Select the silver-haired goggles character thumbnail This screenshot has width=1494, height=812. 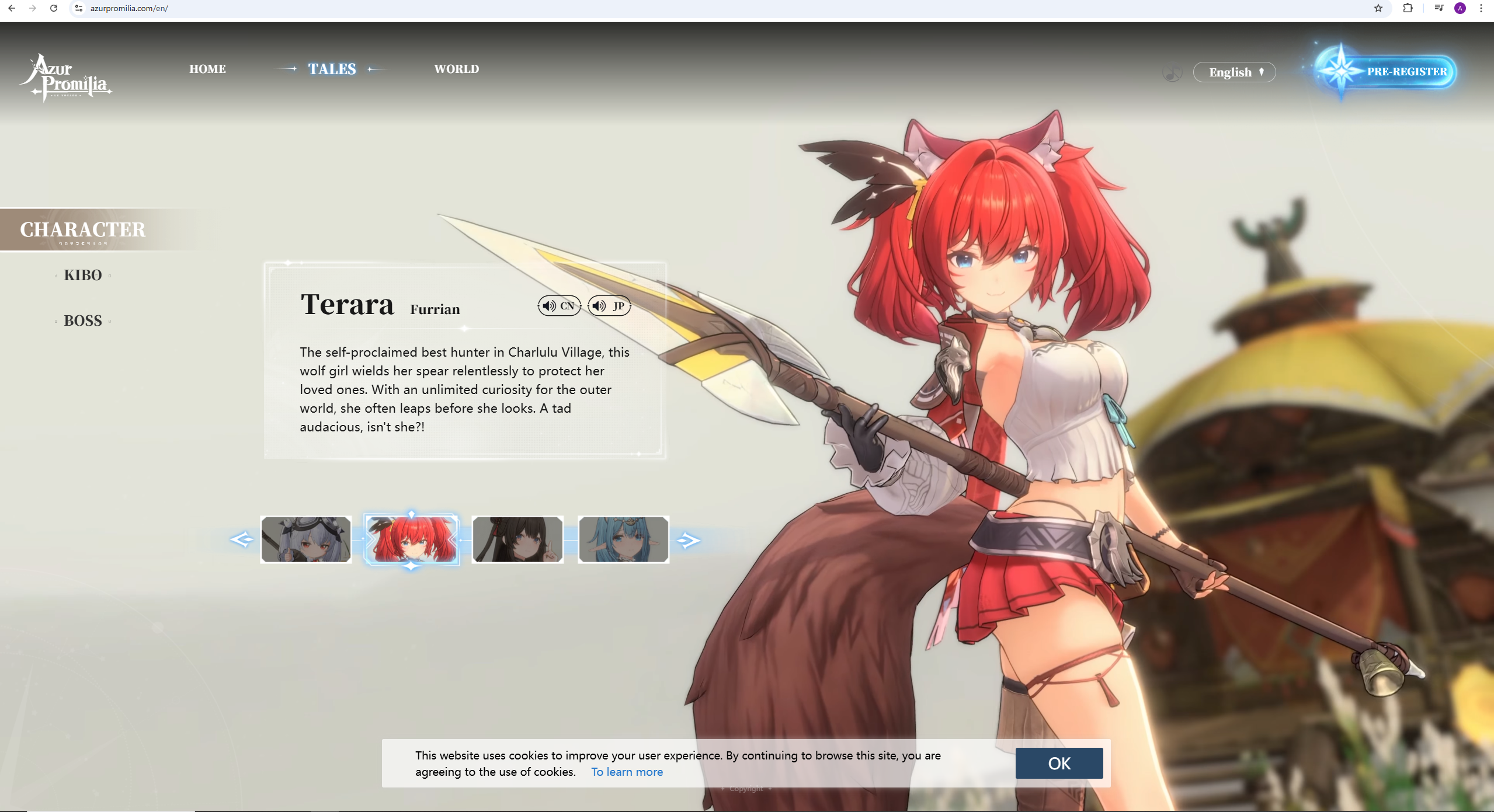pyautogui.click(x=306, y=539)
